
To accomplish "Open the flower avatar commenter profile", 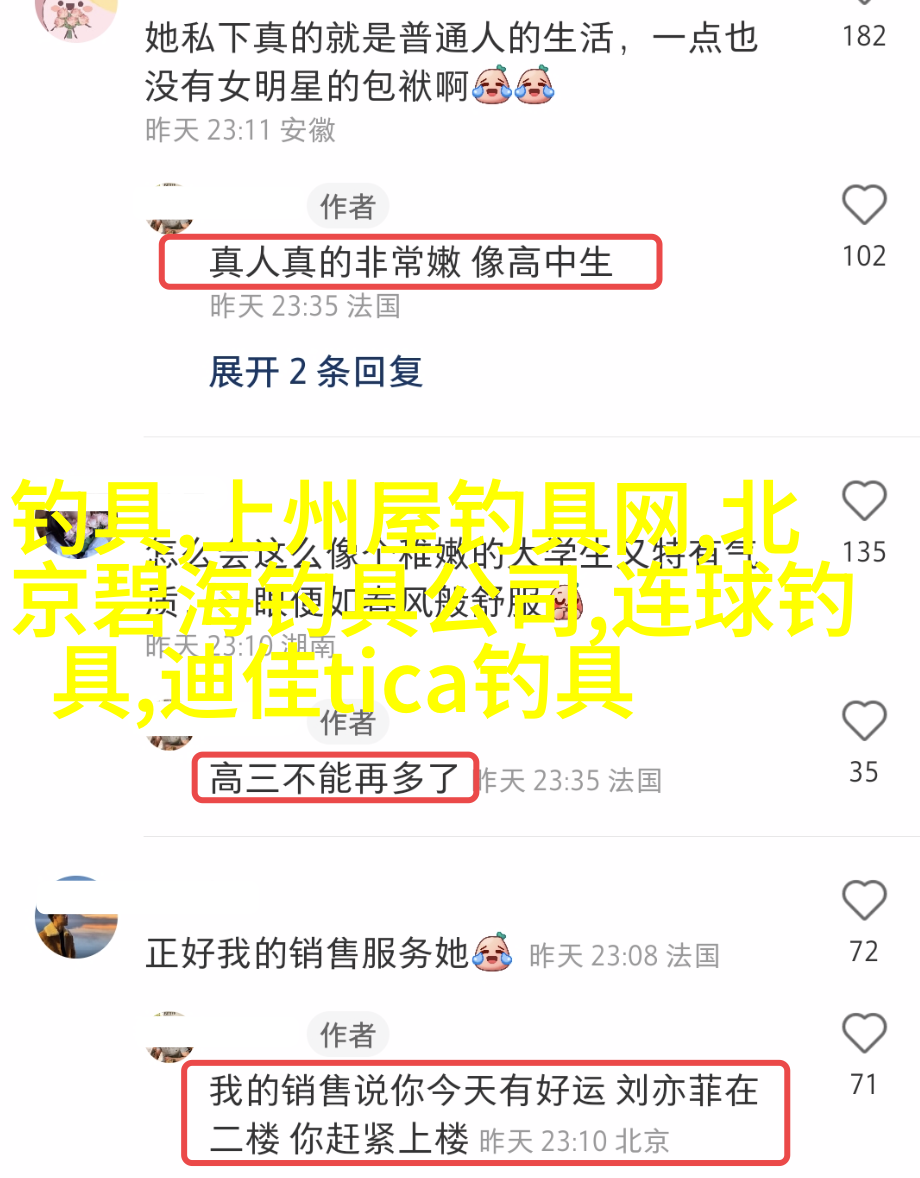I will tap(77, 15).
